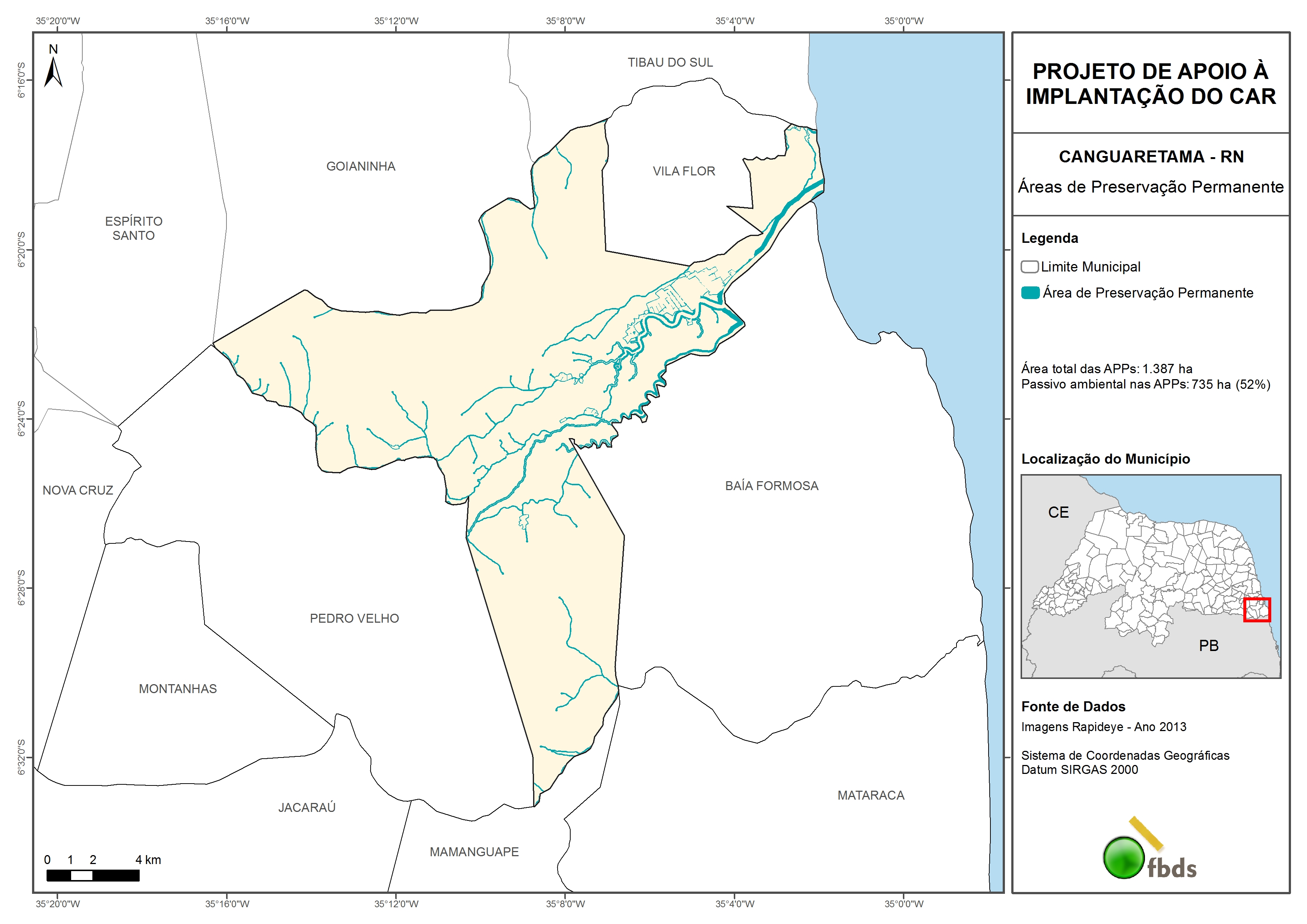
Task: Click the black-white scale bar
Action: [x=93, y=876]
